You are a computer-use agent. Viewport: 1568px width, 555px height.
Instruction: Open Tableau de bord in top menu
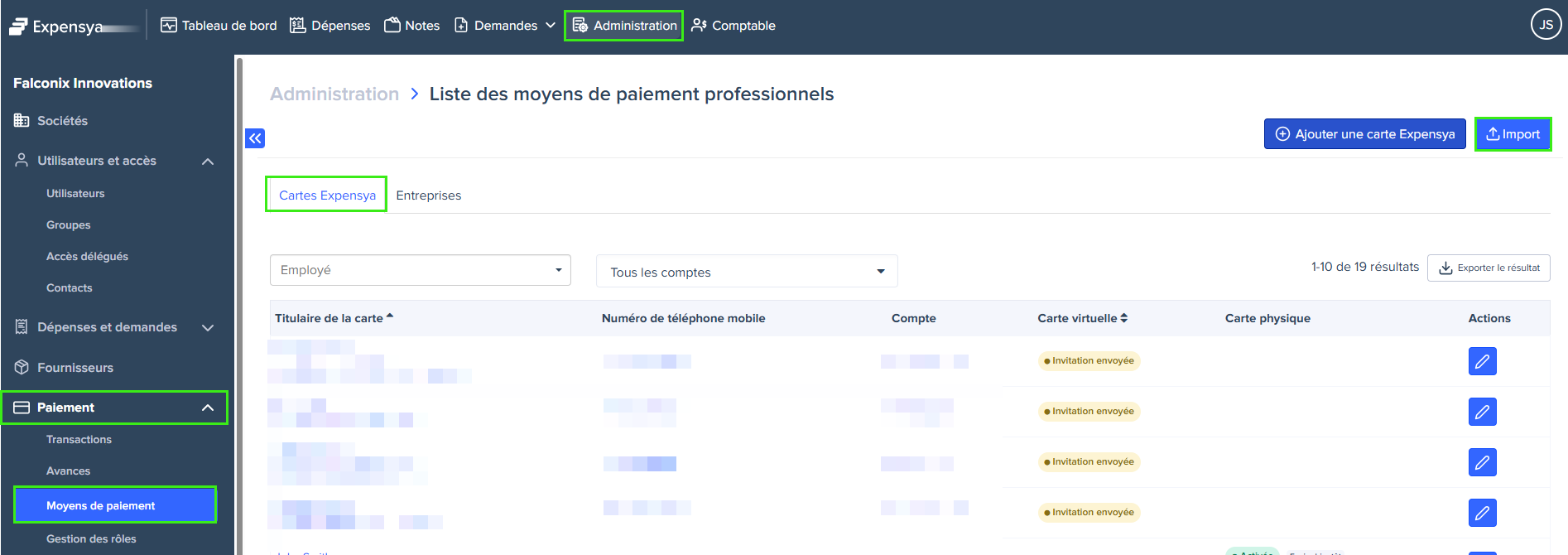pos(219,26)
